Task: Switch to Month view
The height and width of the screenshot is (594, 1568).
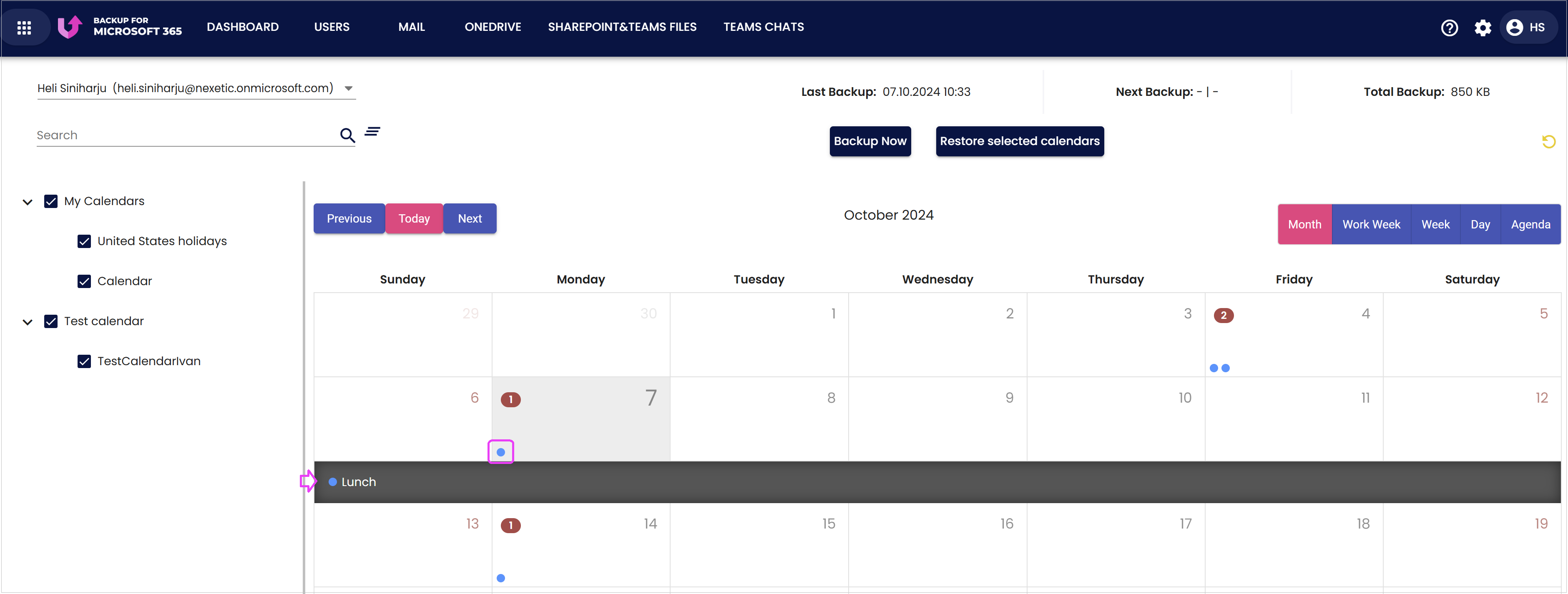Action: [1304, 225]
